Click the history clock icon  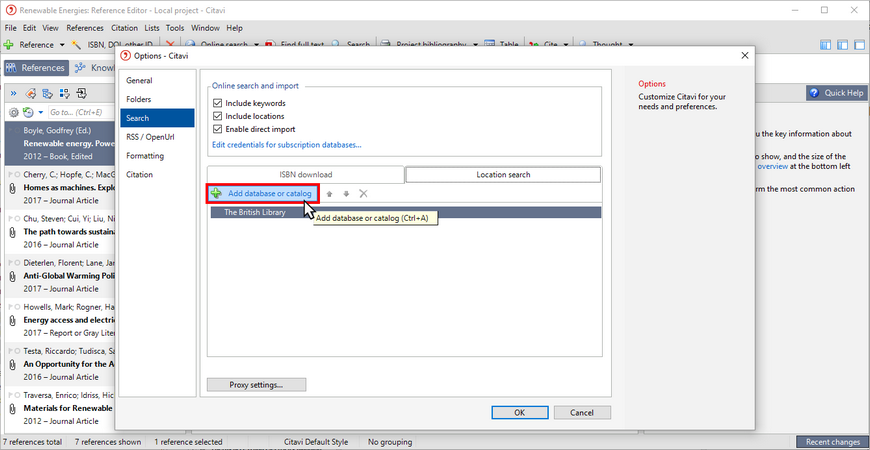[28, 112]
